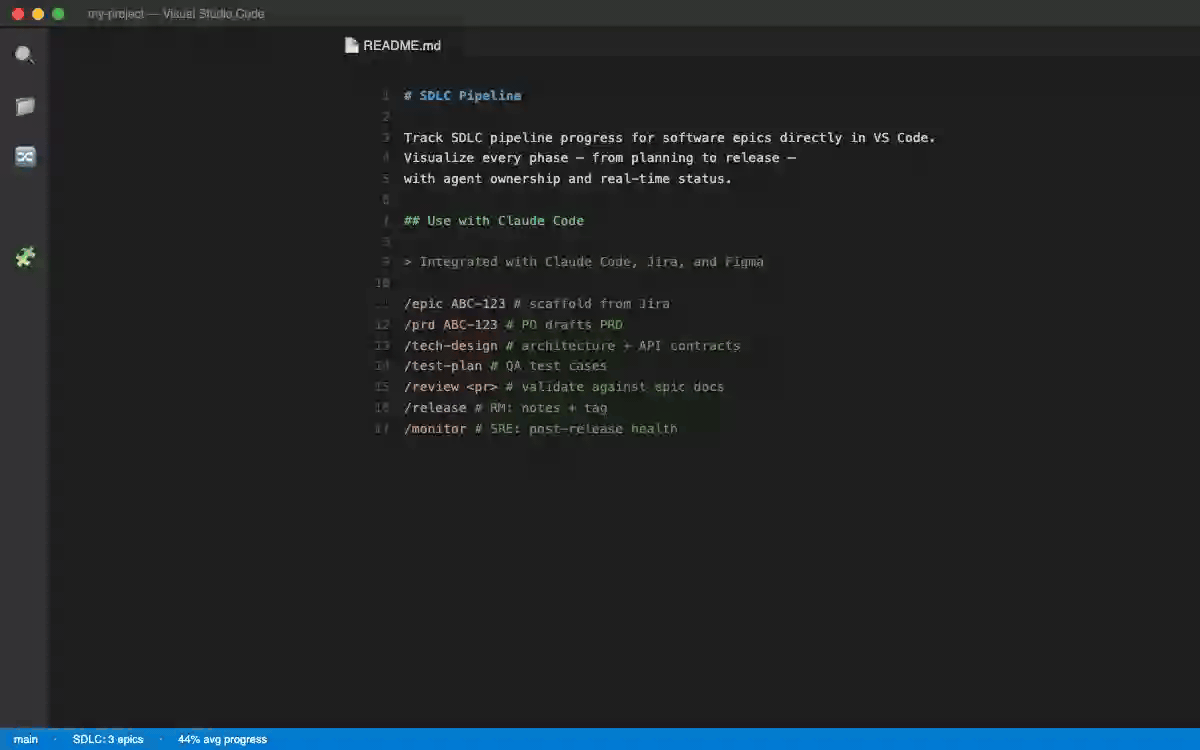Click the 44% avg progress indicator

[220, 739]
